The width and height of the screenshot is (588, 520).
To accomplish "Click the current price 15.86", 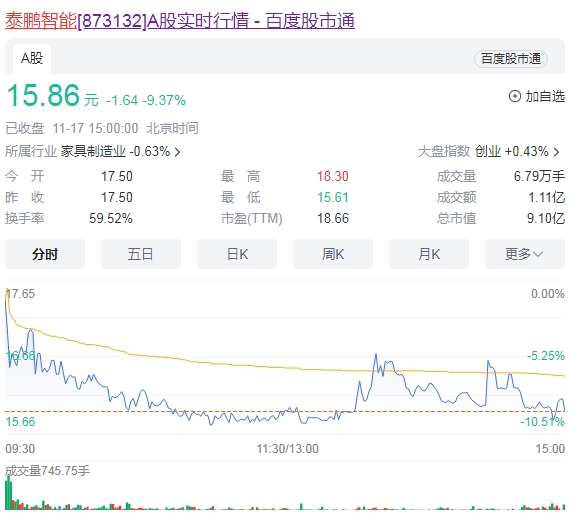I will pyautogui.click(x=44, y=95).
